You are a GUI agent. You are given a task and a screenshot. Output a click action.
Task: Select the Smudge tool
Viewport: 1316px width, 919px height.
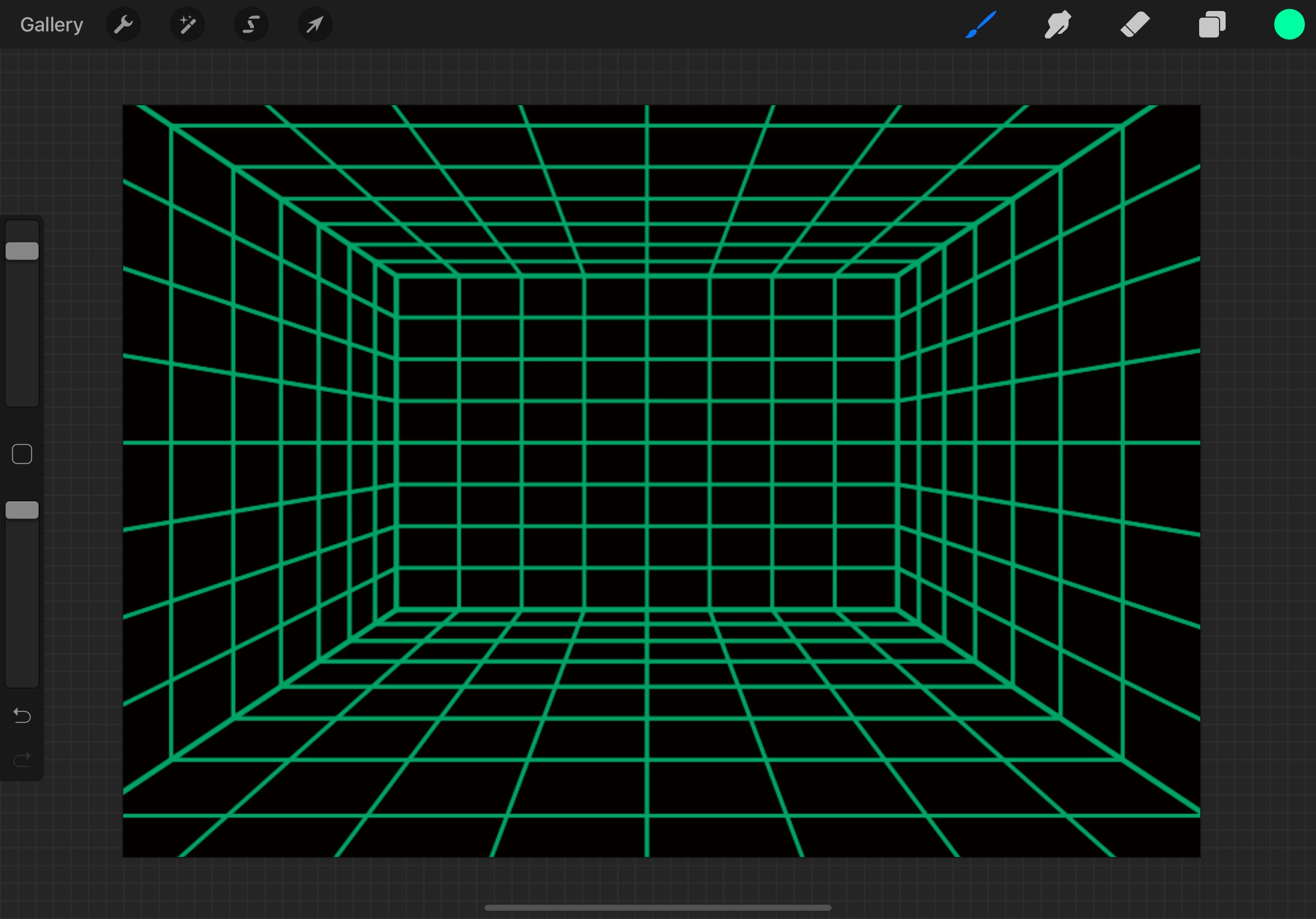tap(1058, 25)
